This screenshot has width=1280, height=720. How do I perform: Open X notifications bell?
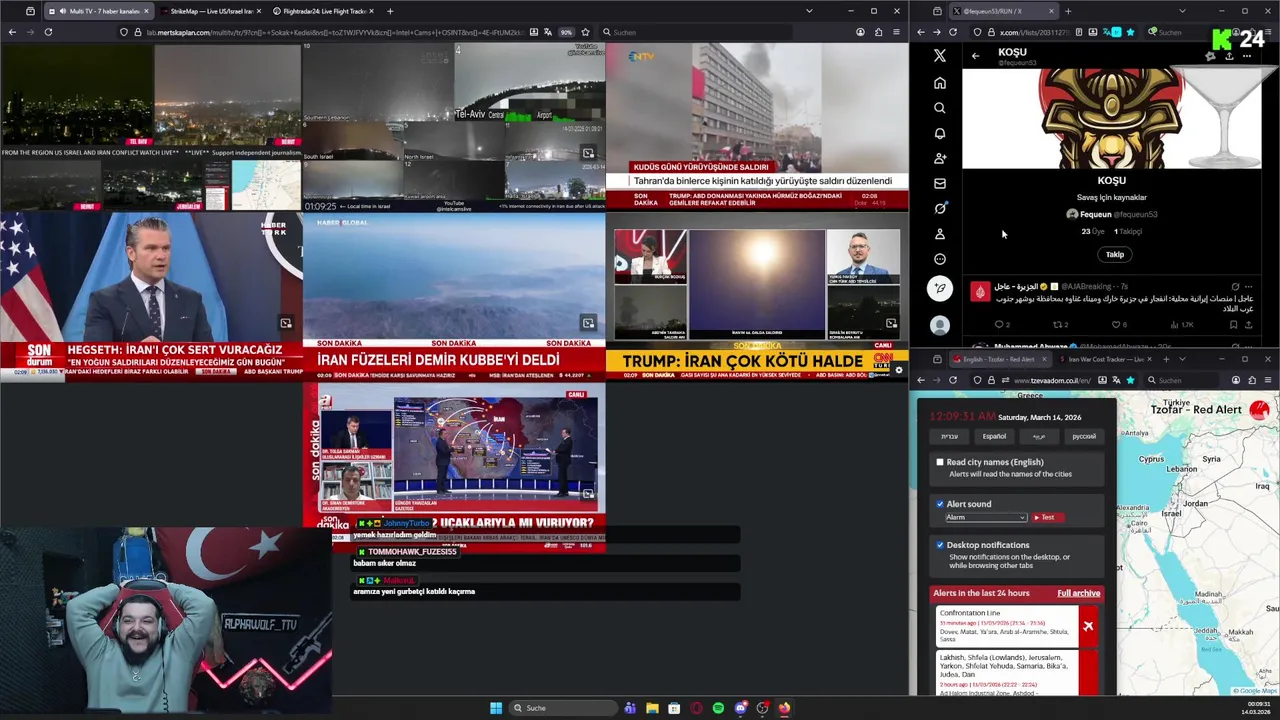pos(939,133)
